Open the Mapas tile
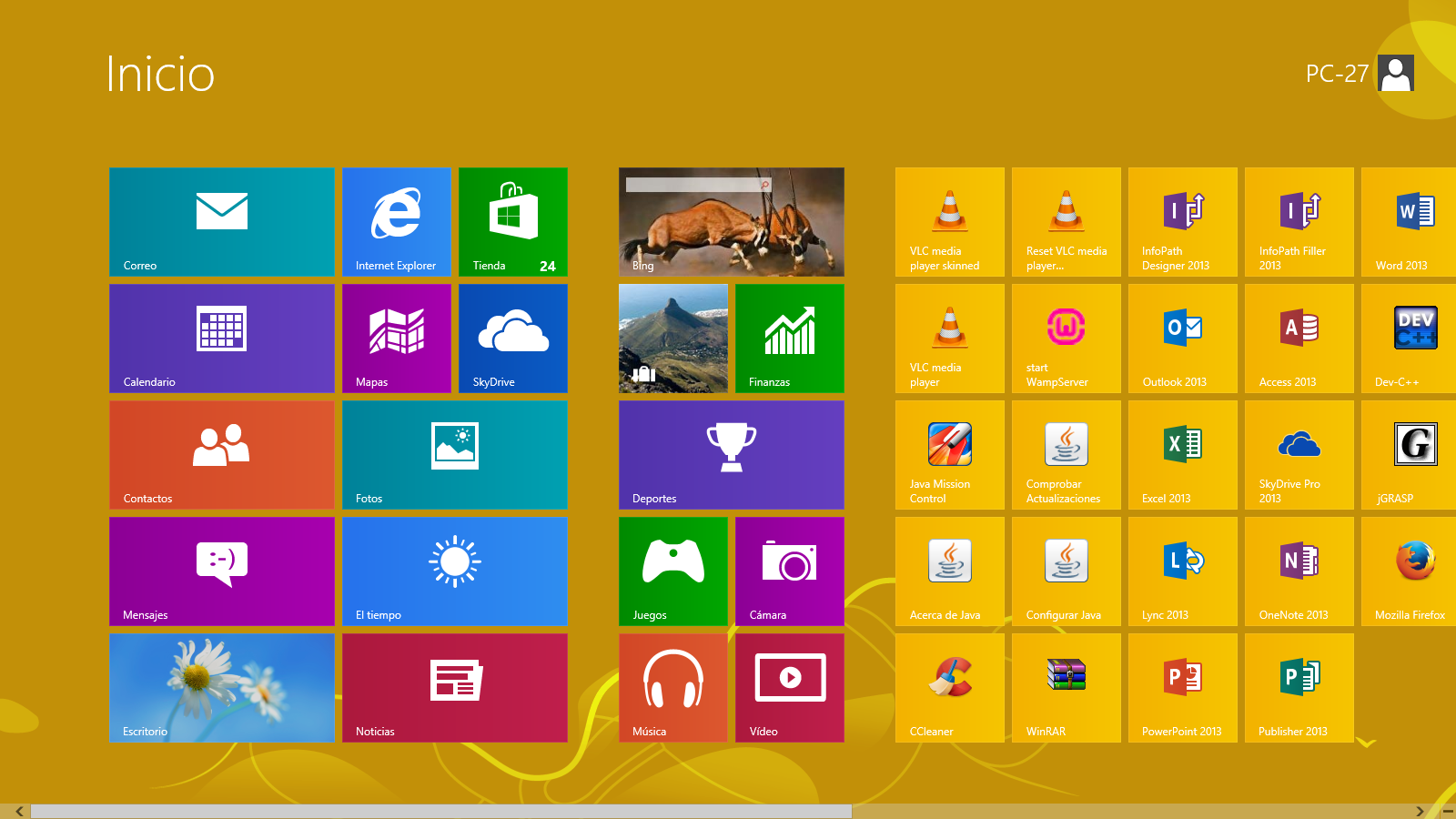 (x=397, y=339)
